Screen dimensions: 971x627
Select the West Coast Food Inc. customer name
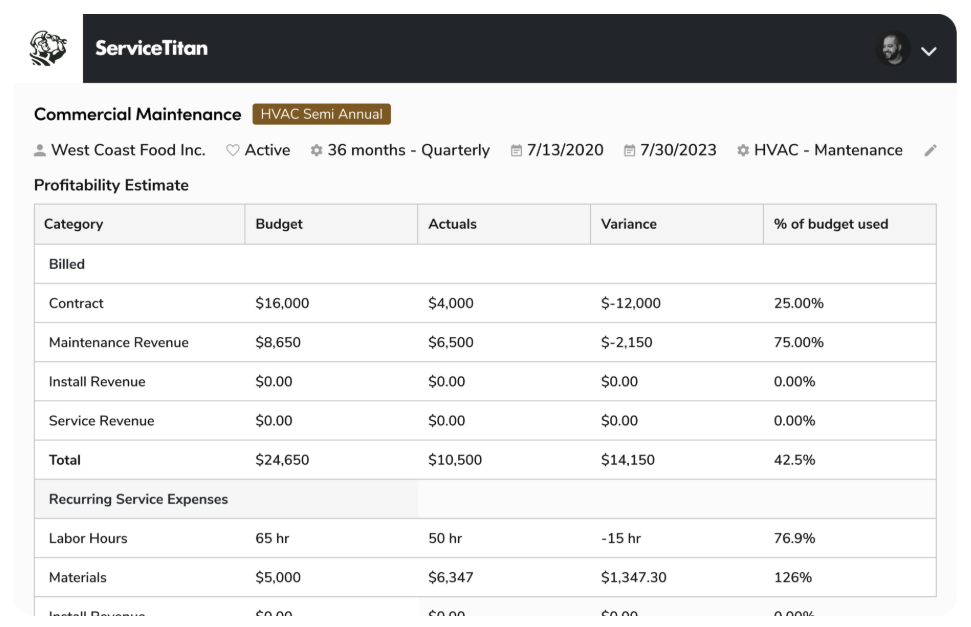click(128, 150)
